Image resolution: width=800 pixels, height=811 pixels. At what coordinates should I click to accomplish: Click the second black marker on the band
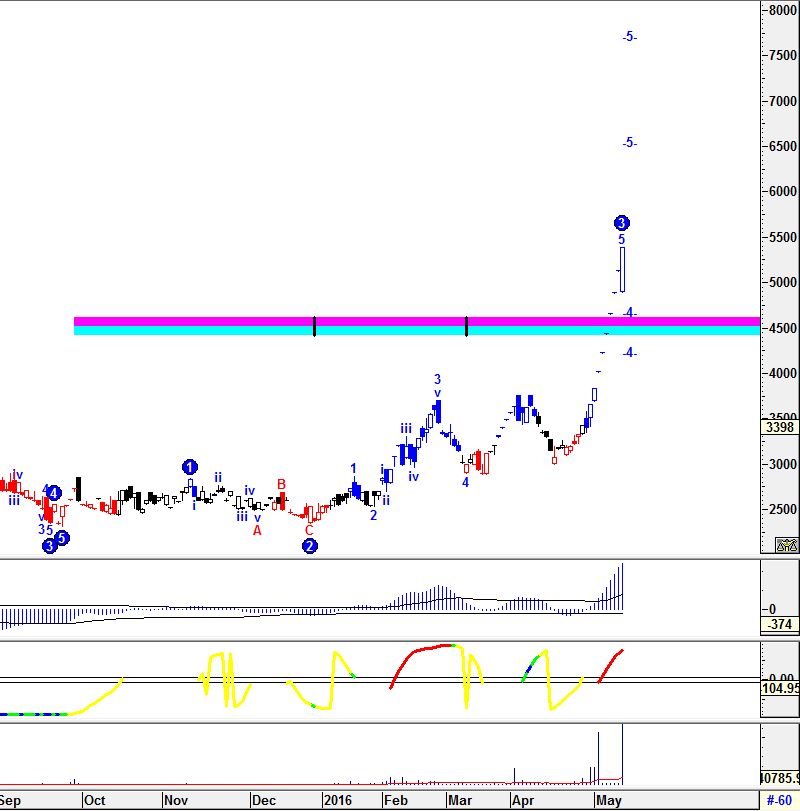pos(467,326)
